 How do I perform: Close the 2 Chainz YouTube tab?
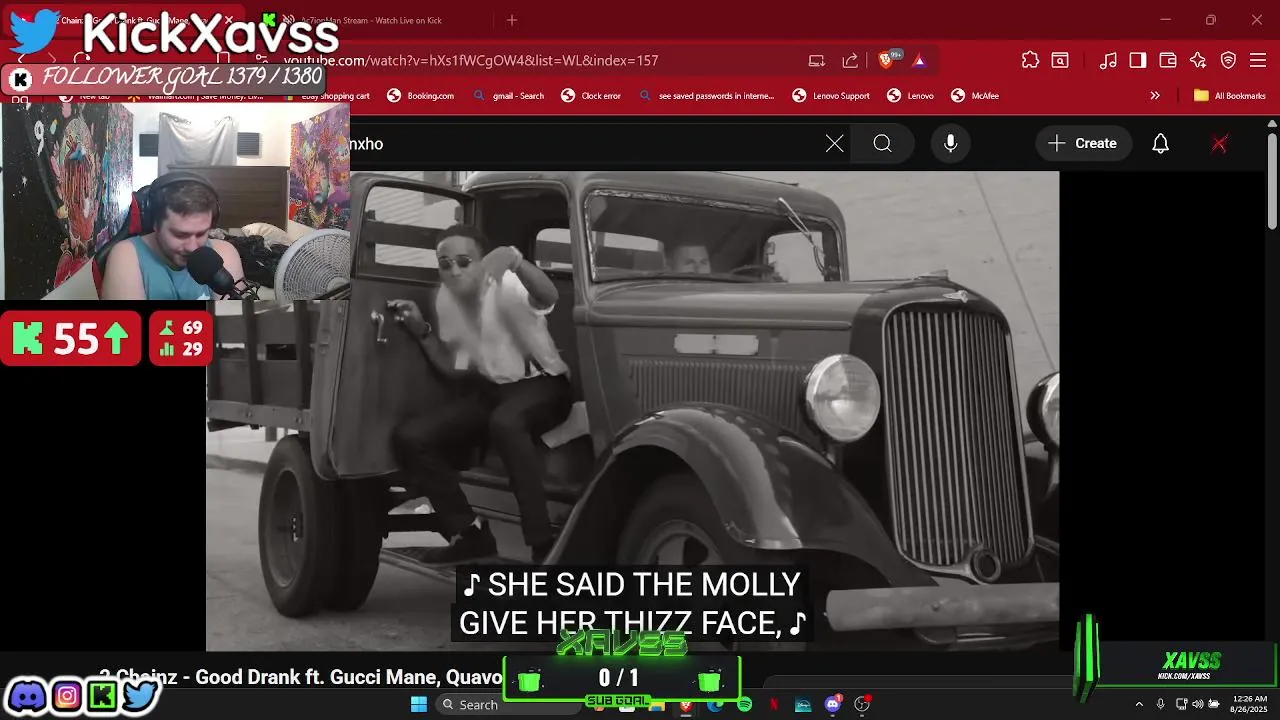[x=229, y=20]
